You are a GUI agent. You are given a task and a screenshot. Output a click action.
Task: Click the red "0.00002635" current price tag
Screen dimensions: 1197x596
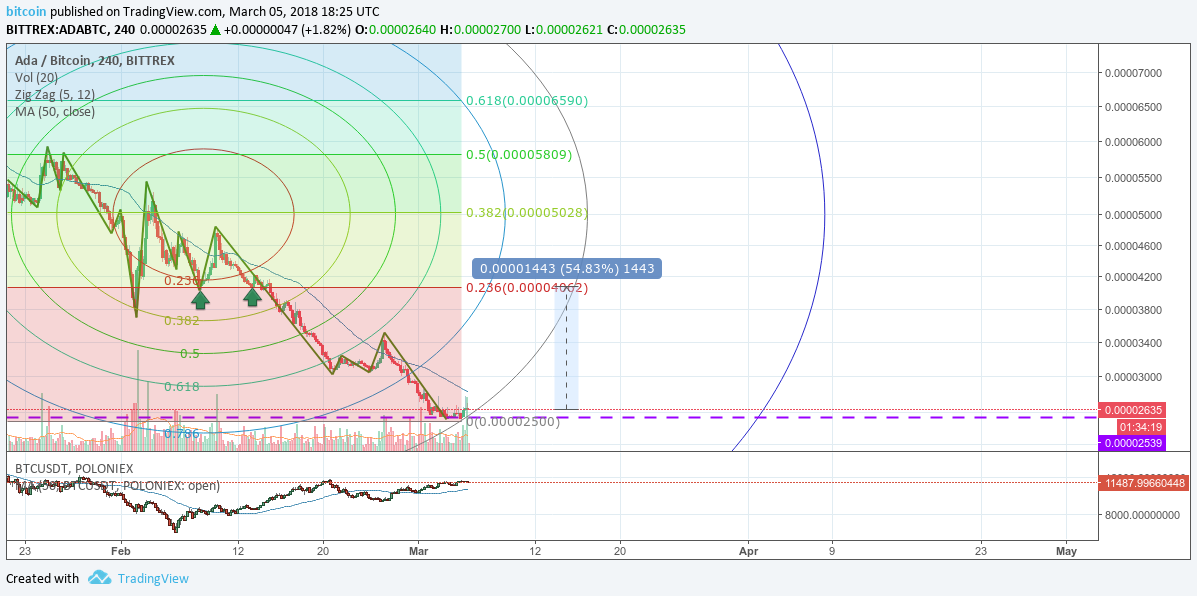(1131, 410)
